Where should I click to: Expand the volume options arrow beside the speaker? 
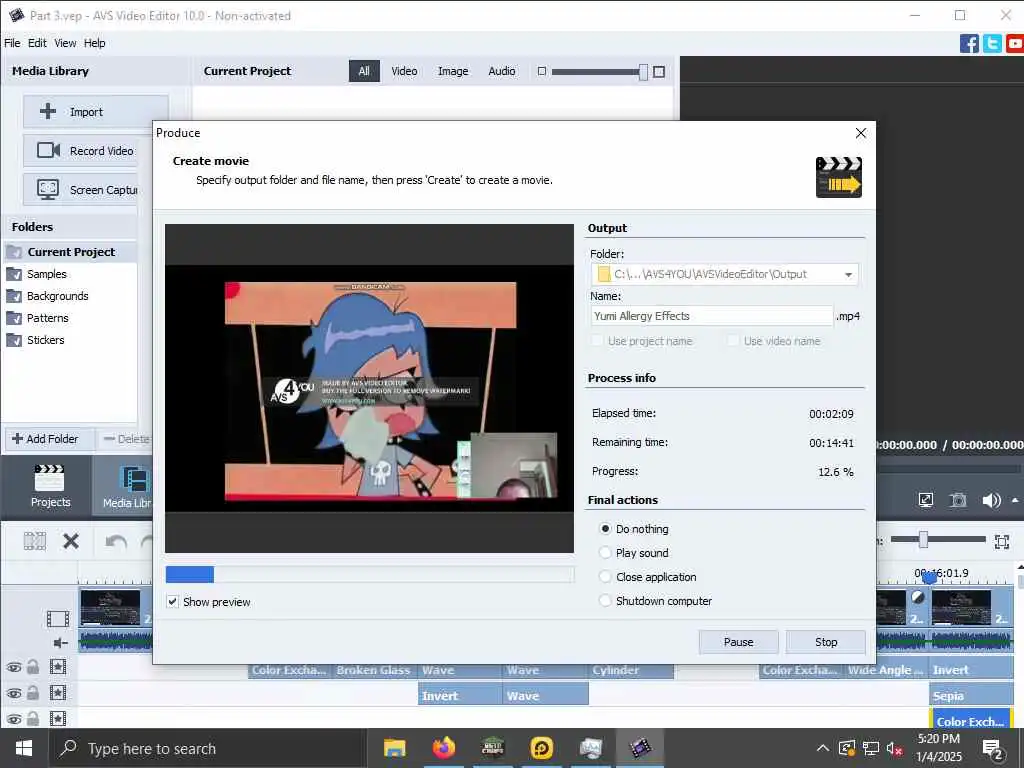click(1015, 500)
